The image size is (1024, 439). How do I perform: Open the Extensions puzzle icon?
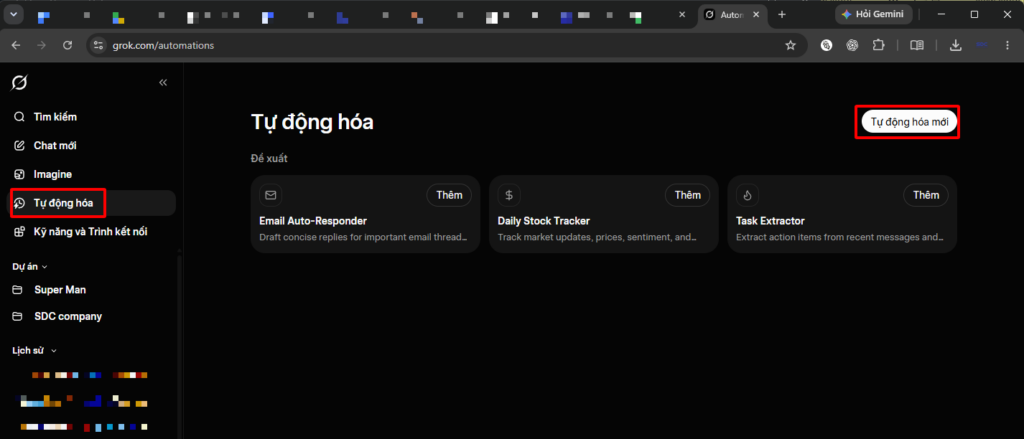coord(878,45)
